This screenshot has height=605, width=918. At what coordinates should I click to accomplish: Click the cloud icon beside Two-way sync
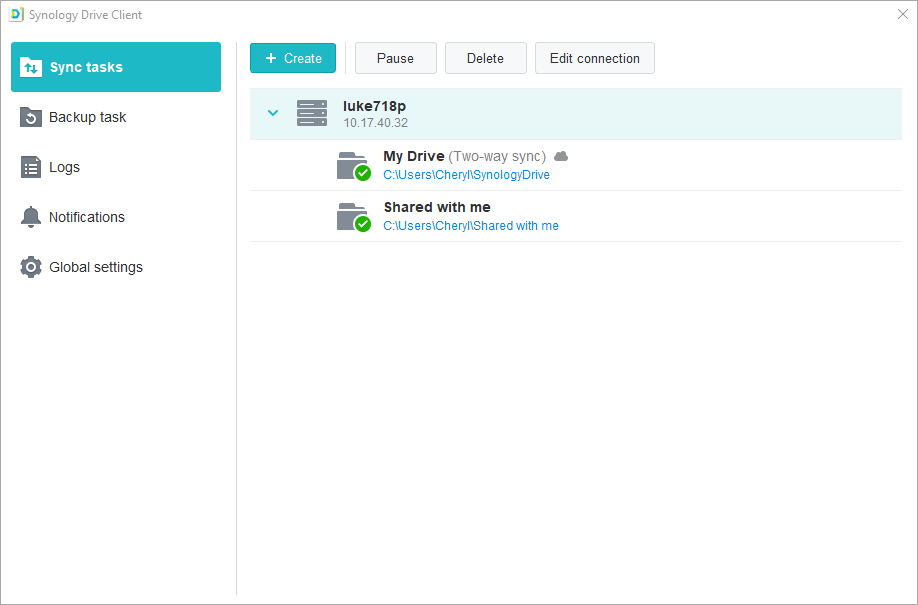point(560,156)
